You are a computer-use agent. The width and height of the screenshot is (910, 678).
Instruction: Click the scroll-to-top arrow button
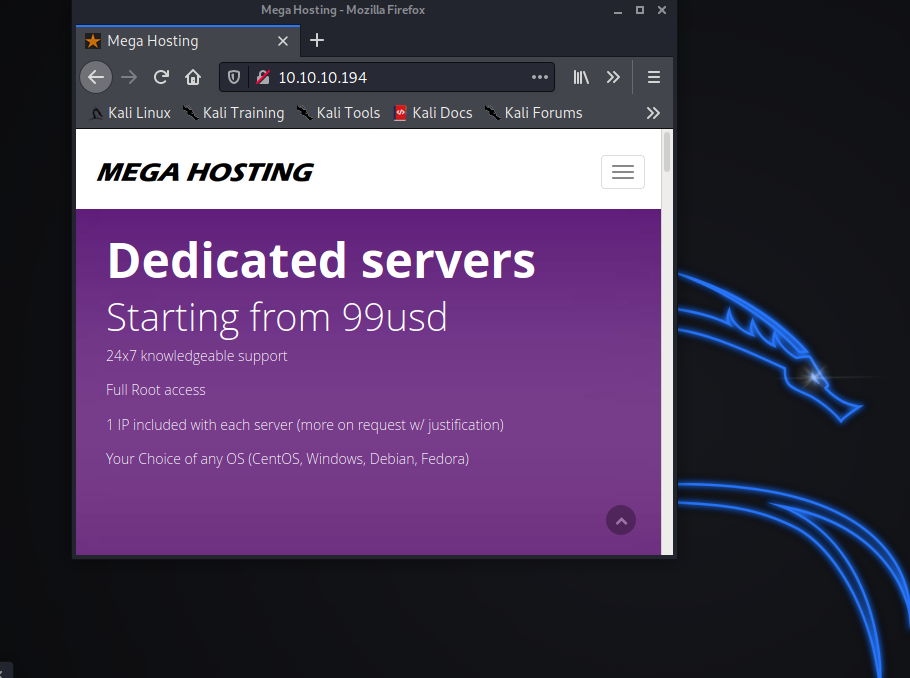(x=621, y=521)
